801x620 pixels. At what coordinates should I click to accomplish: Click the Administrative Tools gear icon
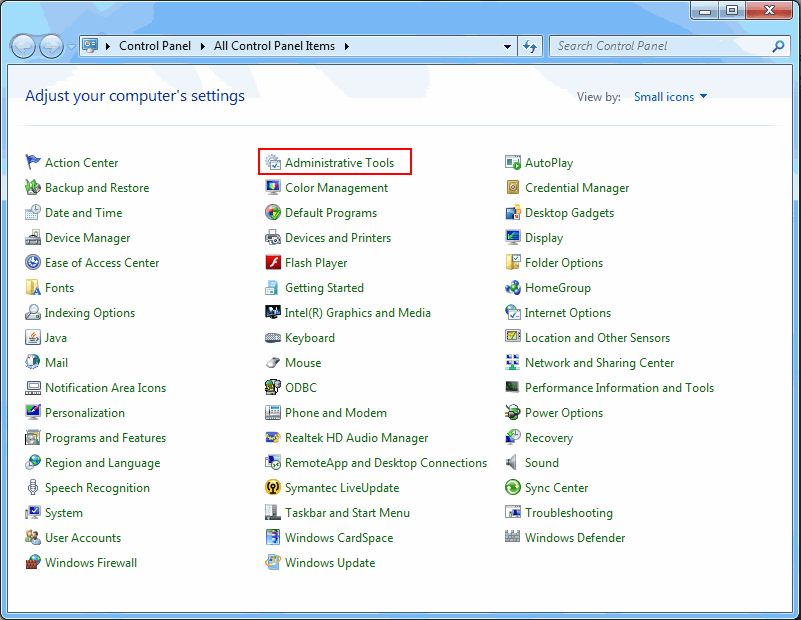tap(273, 162)
